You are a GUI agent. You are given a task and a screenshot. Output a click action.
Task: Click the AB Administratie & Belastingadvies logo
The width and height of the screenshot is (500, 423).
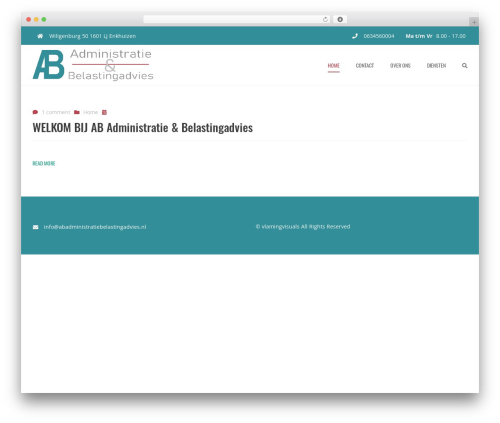(93, 65)
